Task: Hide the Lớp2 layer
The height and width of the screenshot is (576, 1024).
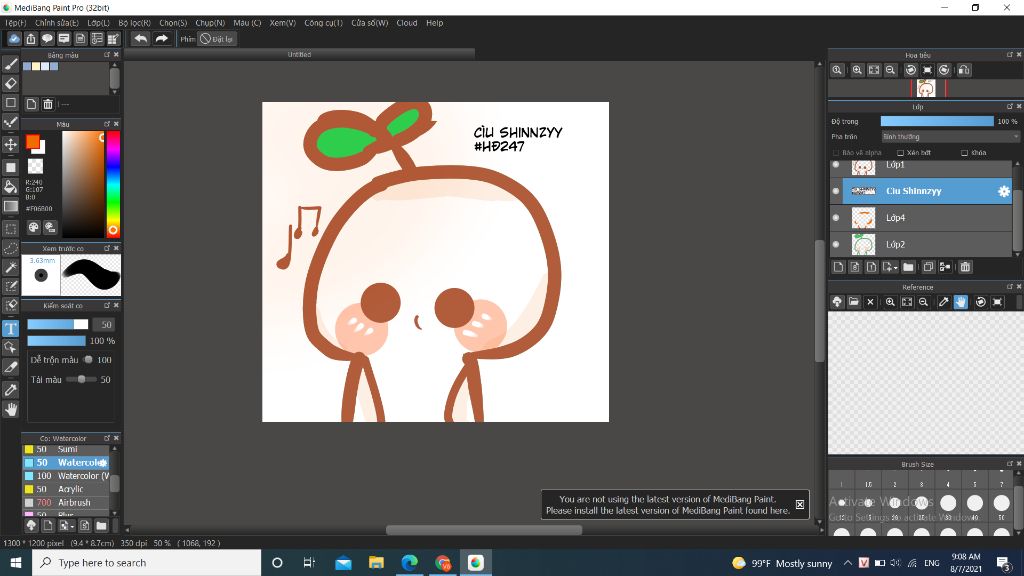Action: [836, 244]
